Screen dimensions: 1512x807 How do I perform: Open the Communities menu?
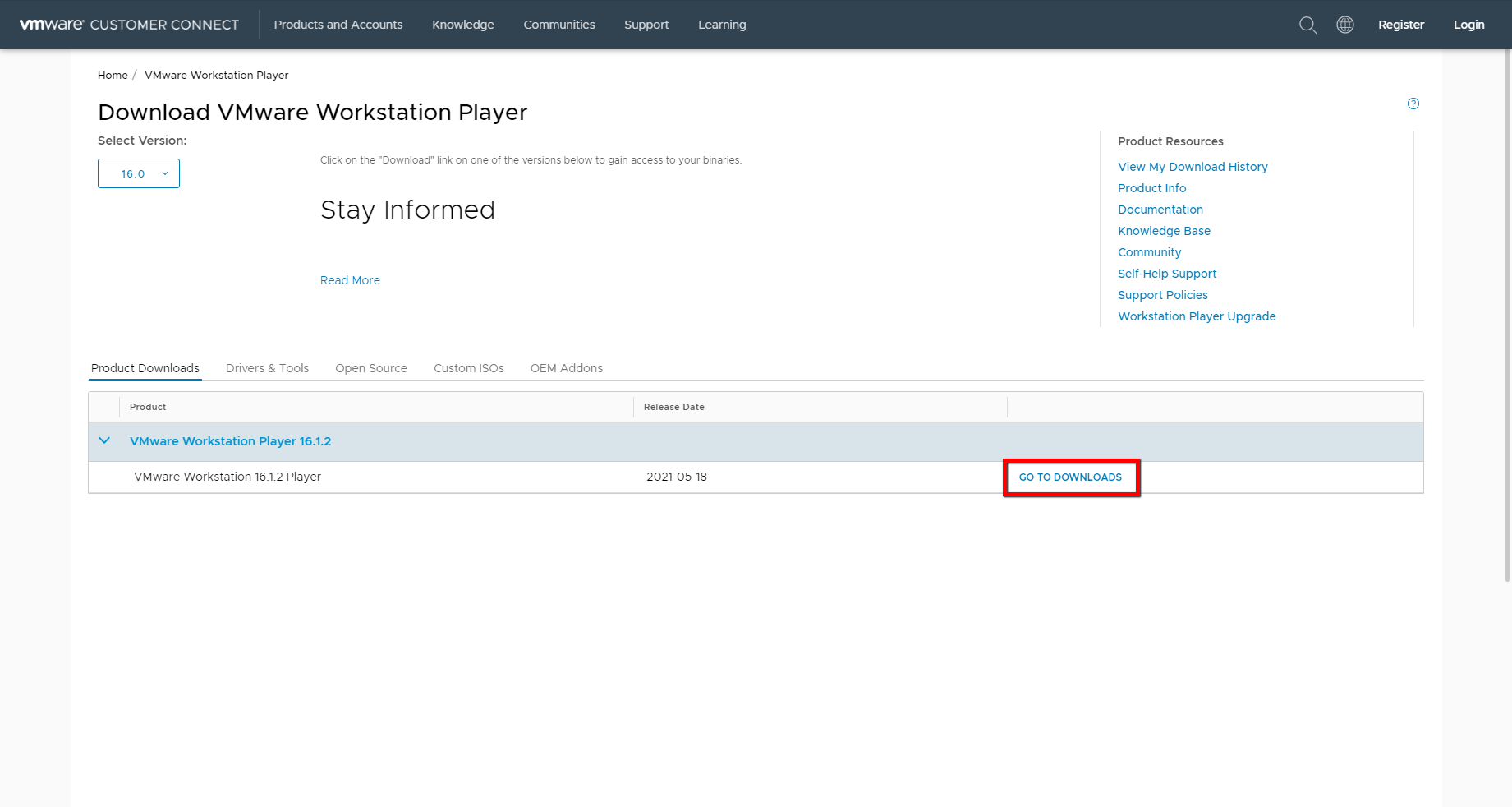coord(559,25)
